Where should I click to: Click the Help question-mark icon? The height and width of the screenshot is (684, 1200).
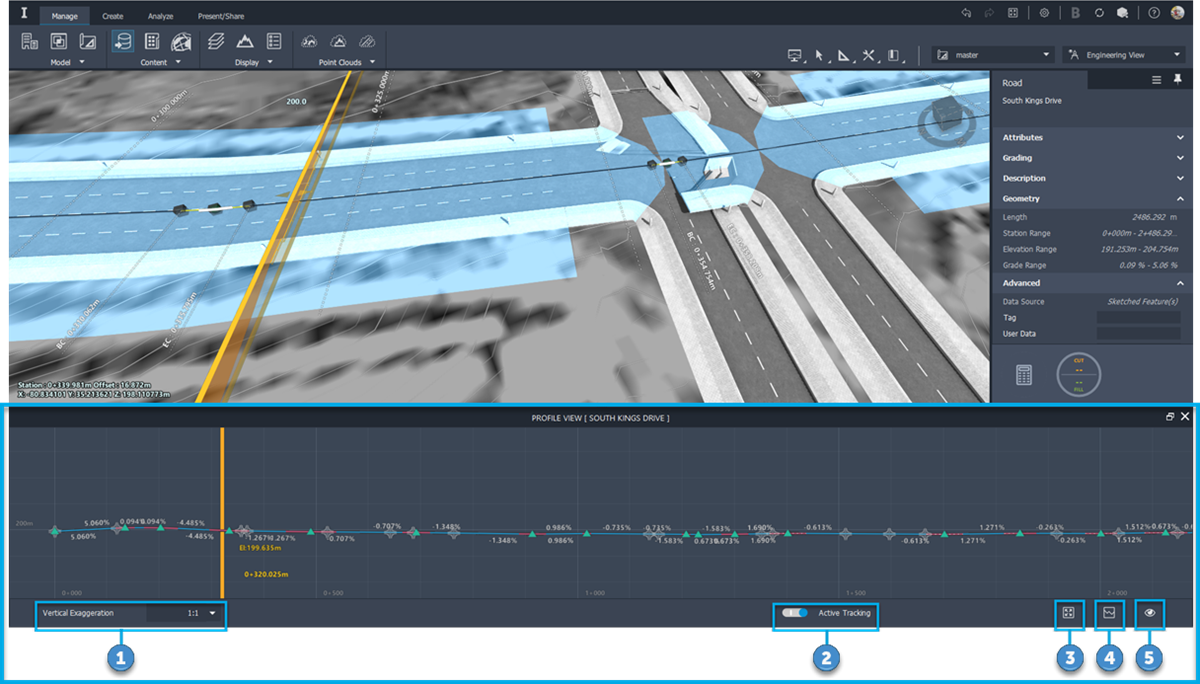[x=1155, y=13]
